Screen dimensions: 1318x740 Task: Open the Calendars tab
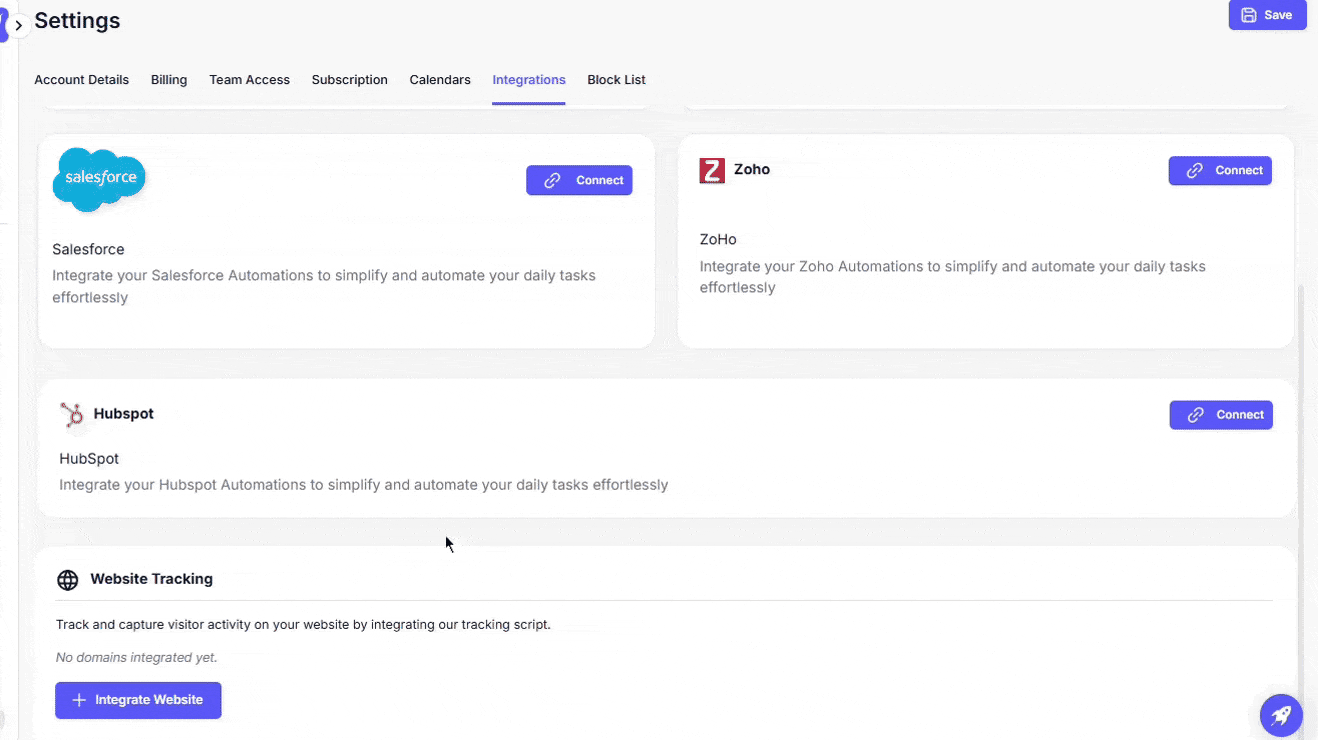pos(440,80)
